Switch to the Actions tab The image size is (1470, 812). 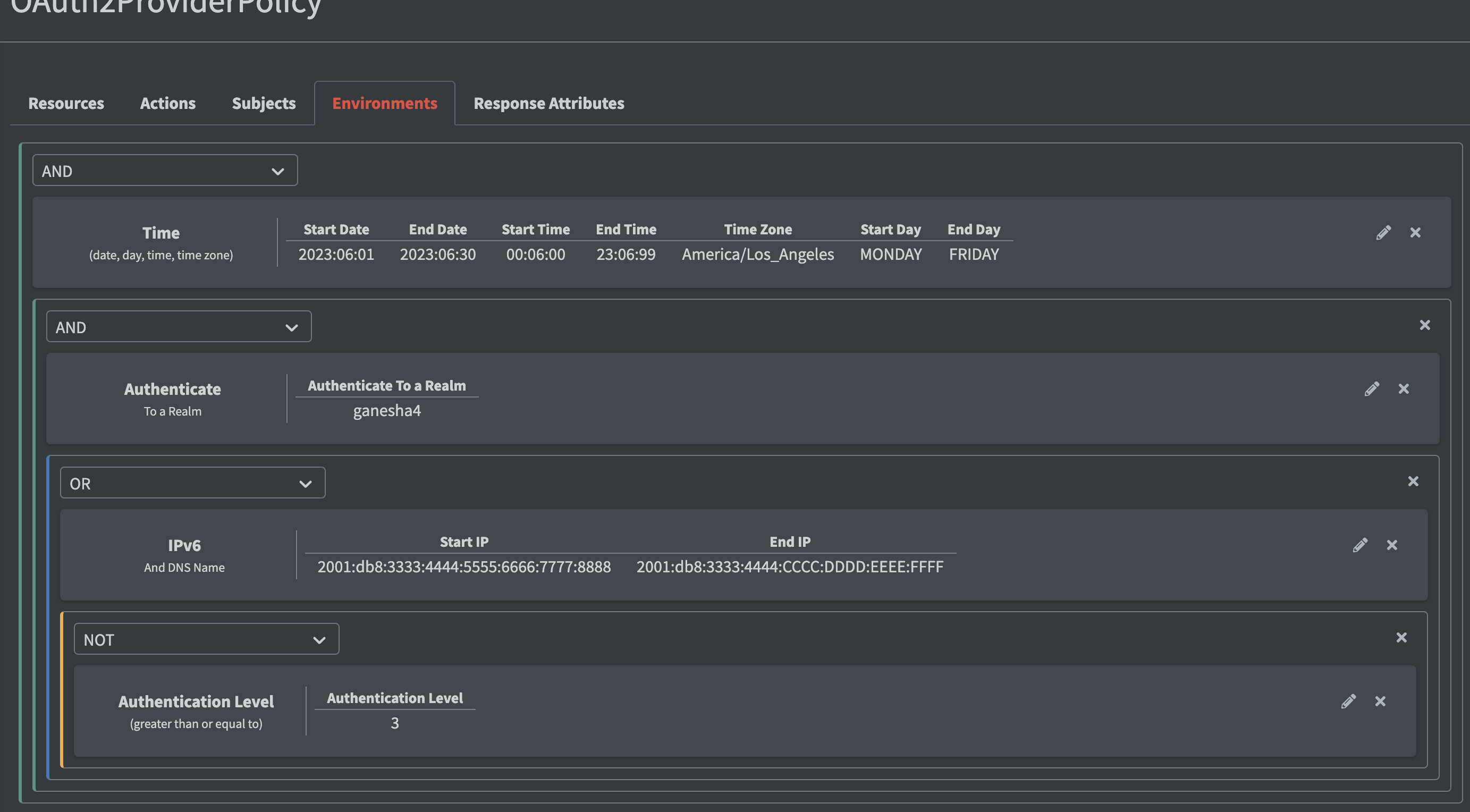point(168,103)
